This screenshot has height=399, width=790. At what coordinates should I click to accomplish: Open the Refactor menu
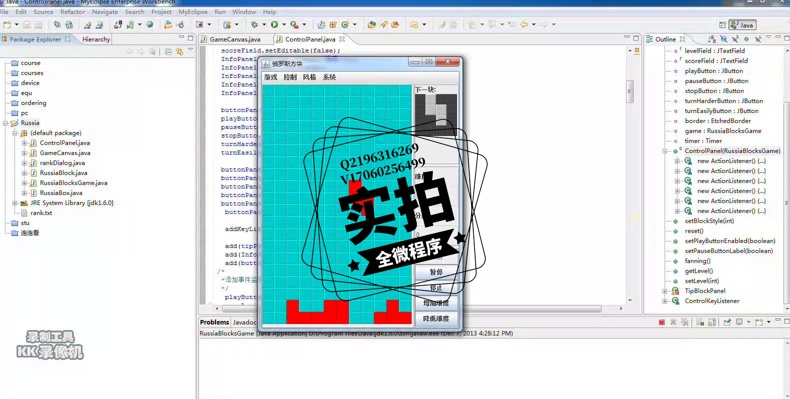pos(73,12)
